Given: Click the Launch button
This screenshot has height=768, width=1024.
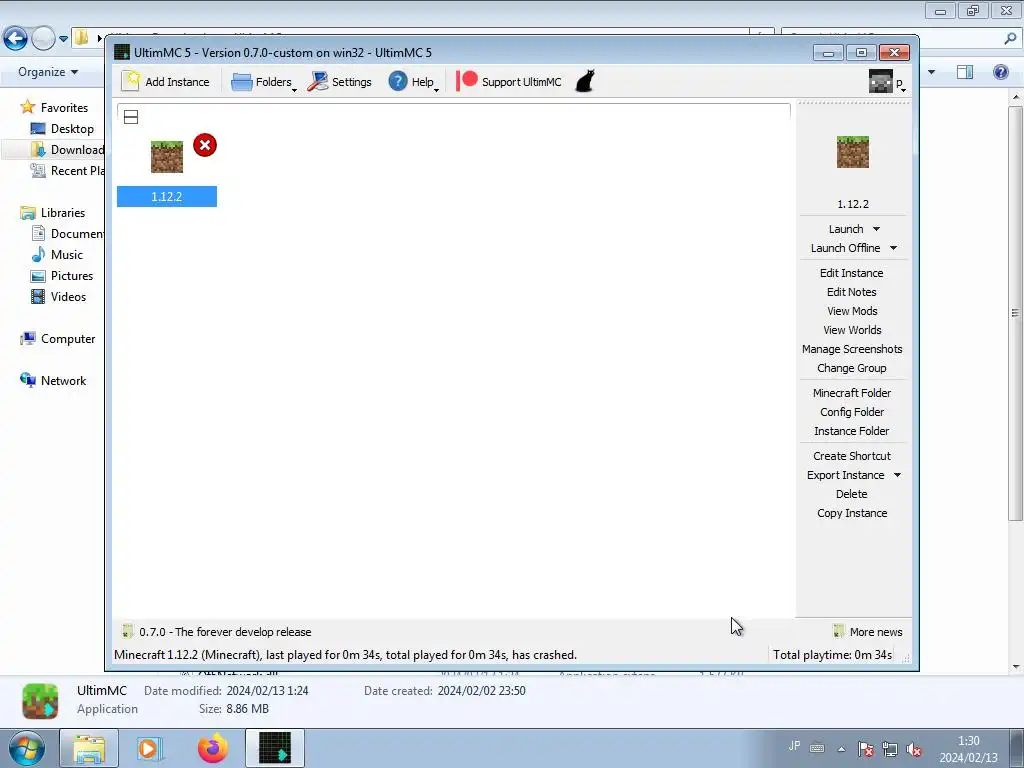Looking at the screenshot, I should click(846, 229).
